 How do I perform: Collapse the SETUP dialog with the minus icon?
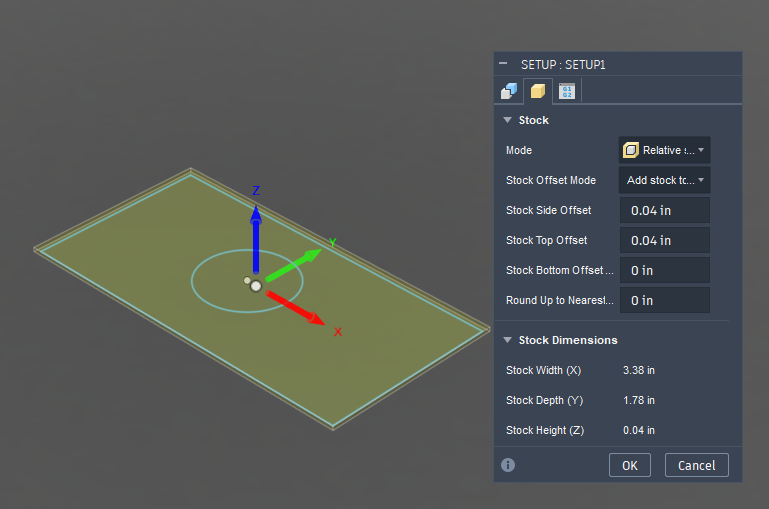tap(503, 64)
